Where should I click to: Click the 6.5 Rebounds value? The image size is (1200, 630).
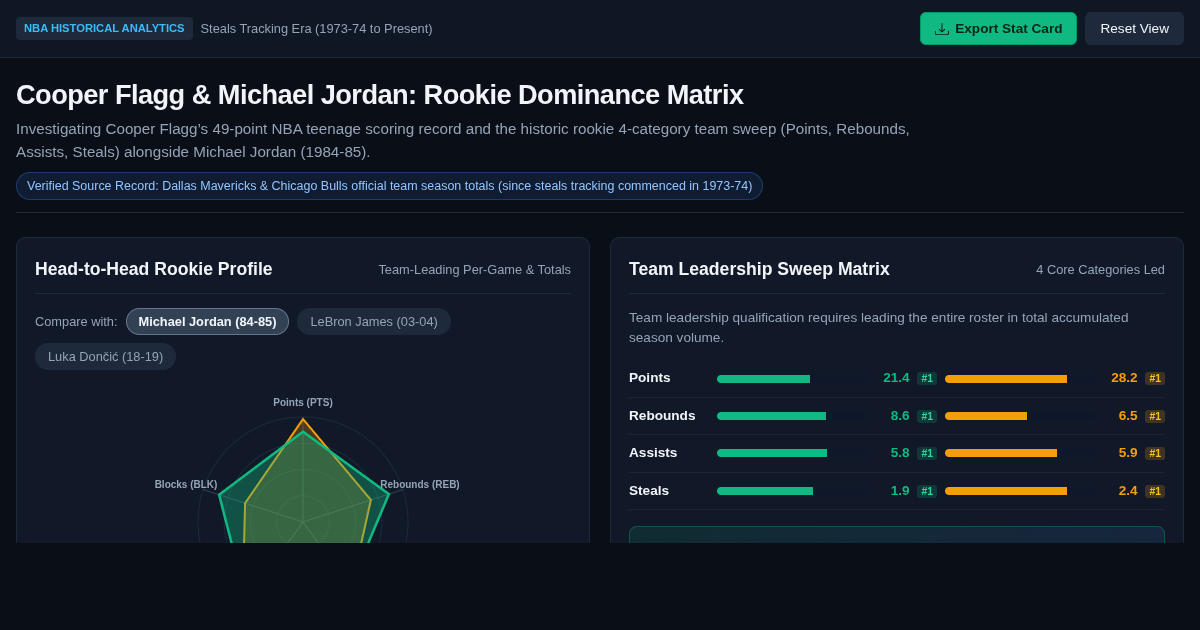[1128, 416]
